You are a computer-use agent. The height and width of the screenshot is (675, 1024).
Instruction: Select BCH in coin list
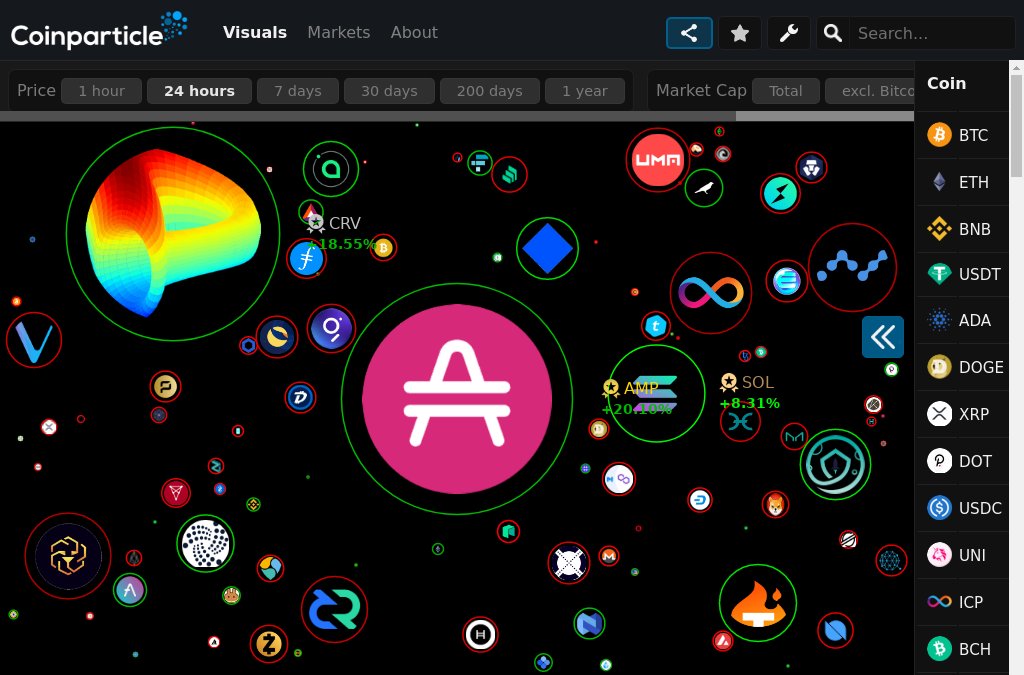[962, 649]
